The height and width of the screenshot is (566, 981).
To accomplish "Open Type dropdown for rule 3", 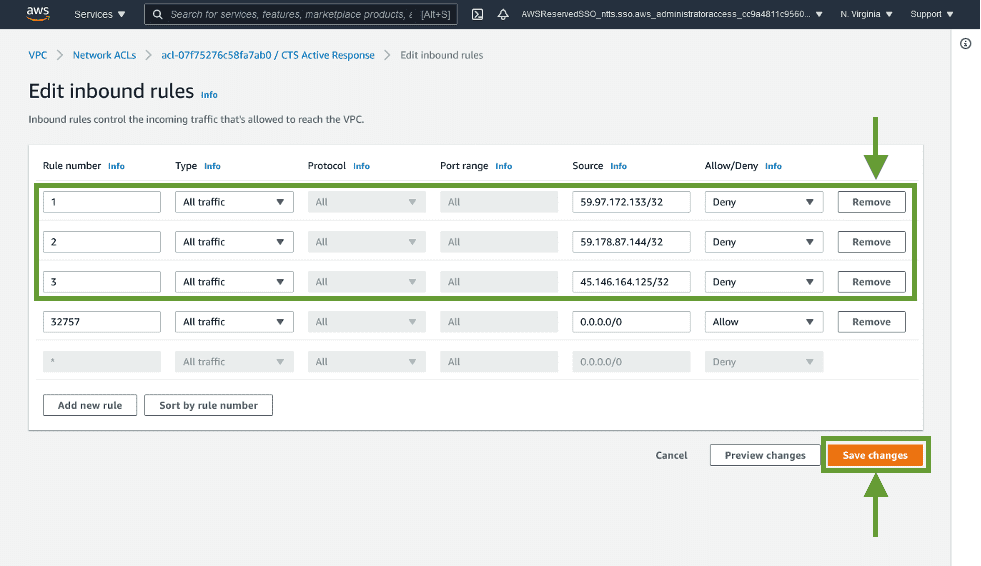I will tap(234, 282).
